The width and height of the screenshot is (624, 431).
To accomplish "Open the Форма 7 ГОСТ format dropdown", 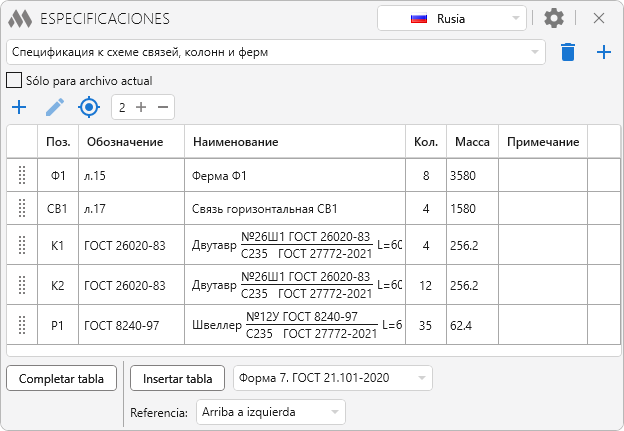I will 333,378.
